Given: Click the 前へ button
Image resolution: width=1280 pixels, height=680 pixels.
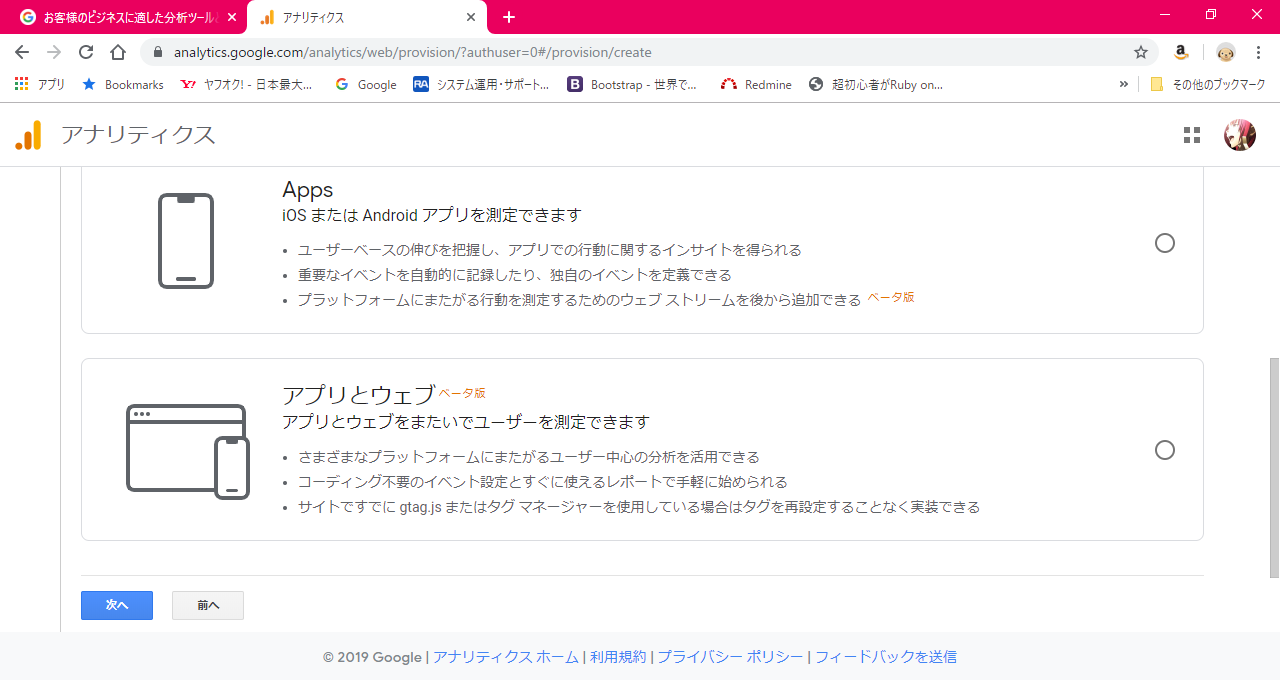Looking at the screenshot, I should point(208,605).
